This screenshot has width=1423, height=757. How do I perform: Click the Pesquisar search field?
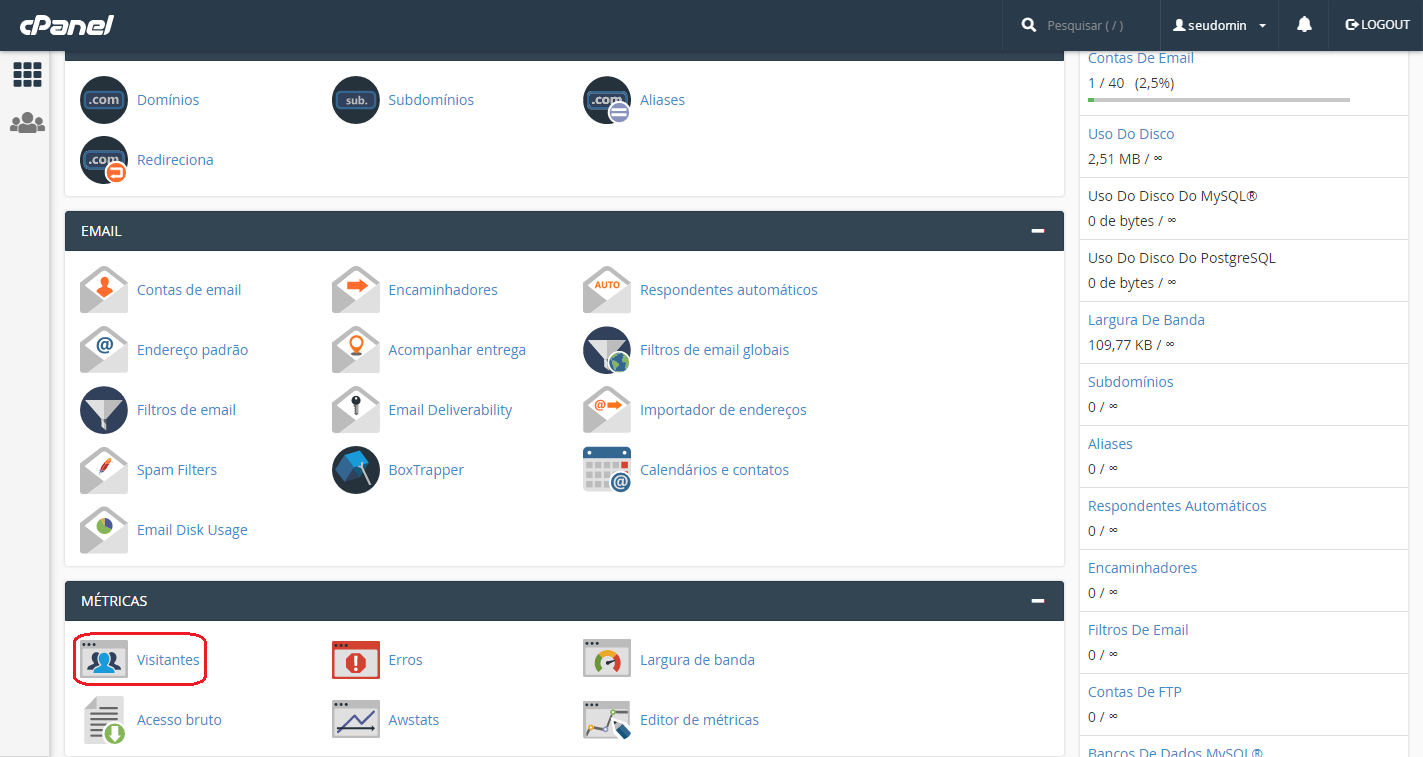1085,25
